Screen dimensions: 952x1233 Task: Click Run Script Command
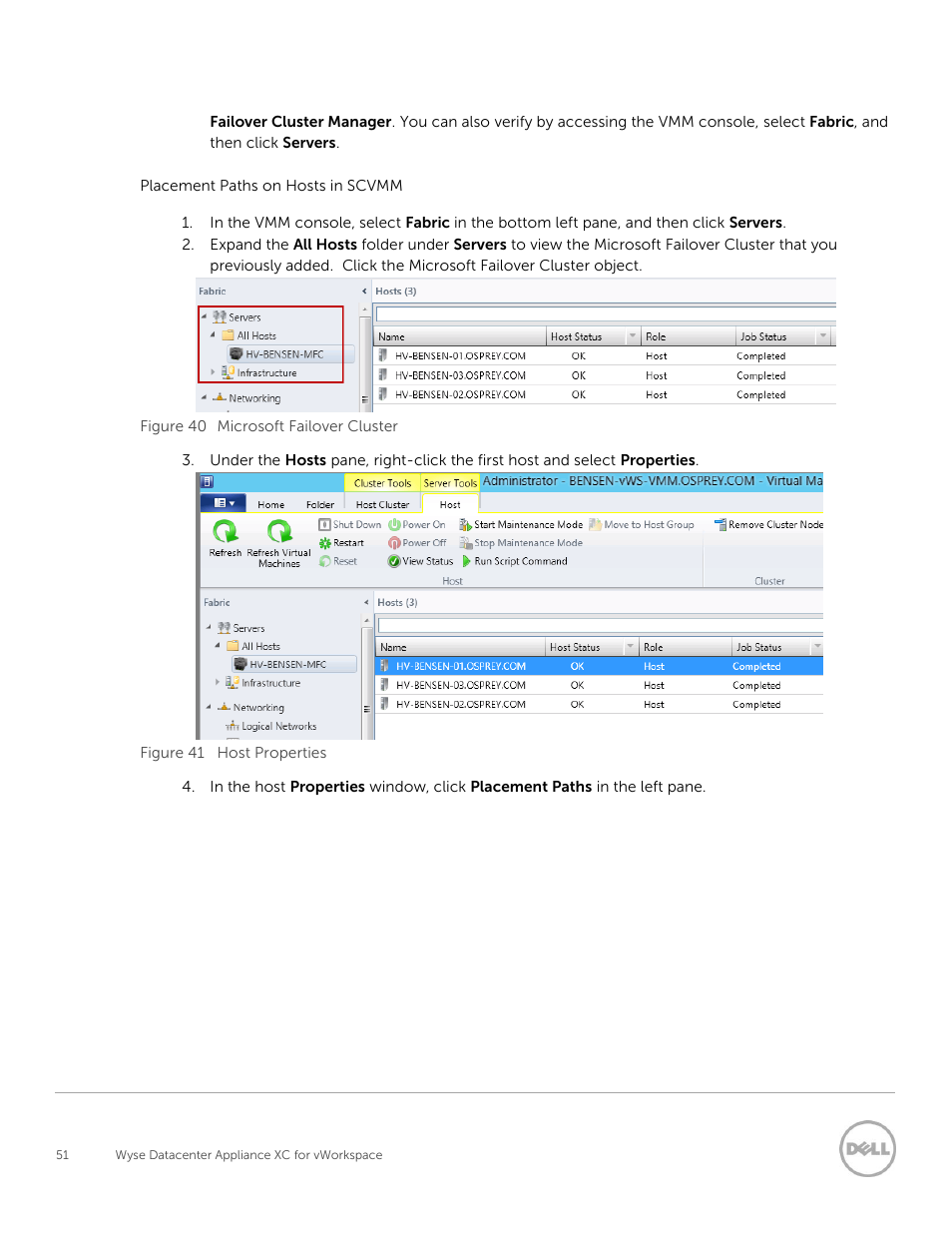click(514, 561)
